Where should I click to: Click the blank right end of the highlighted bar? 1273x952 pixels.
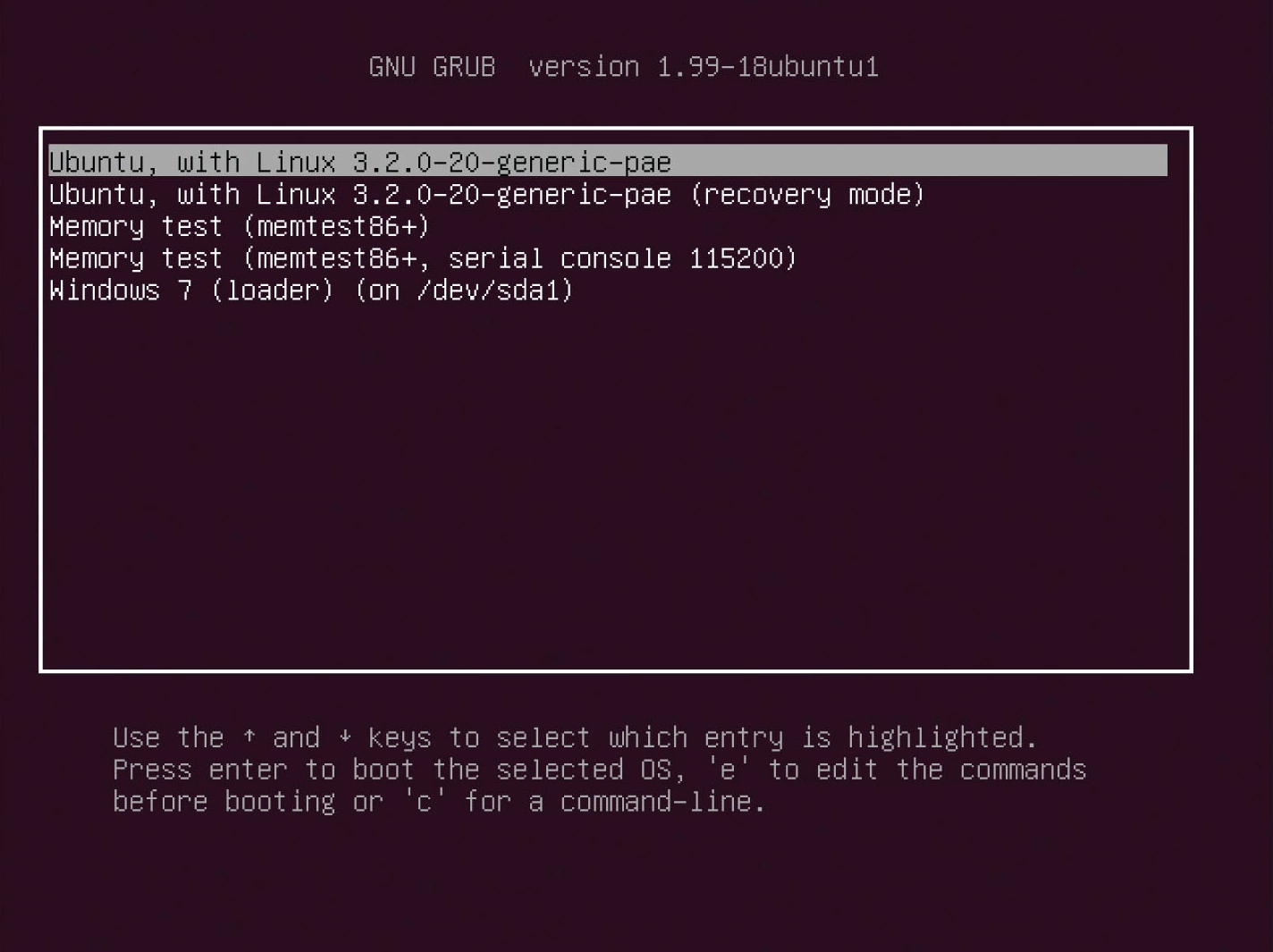point(921,161)
